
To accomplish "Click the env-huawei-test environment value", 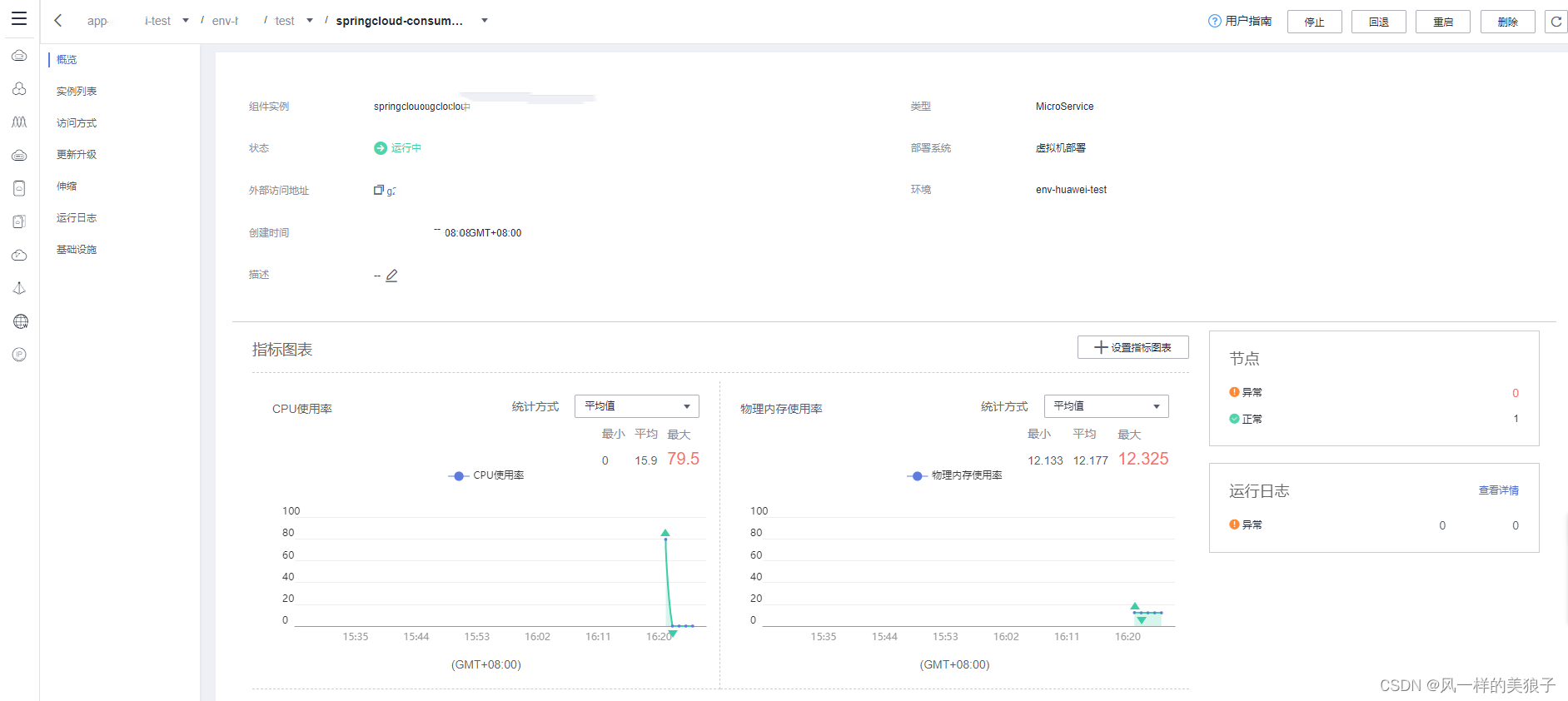I will coord(1072,190).
